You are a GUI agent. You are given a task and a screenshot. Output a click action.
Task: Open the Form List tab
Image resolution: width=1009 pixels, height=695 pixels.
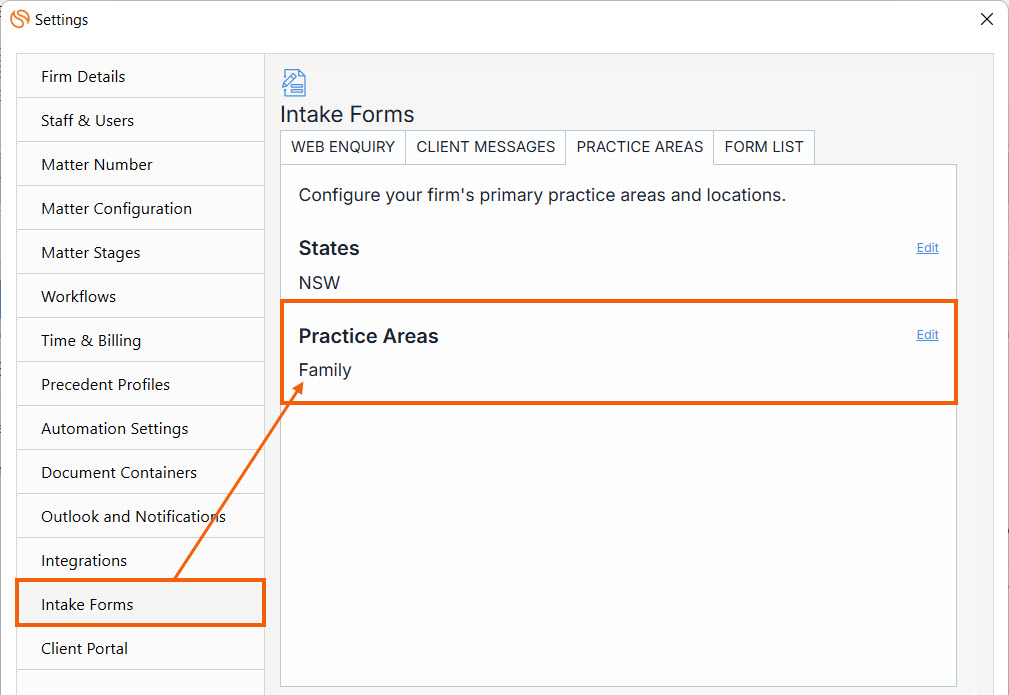pyautogui.click(x=764, y=147)
